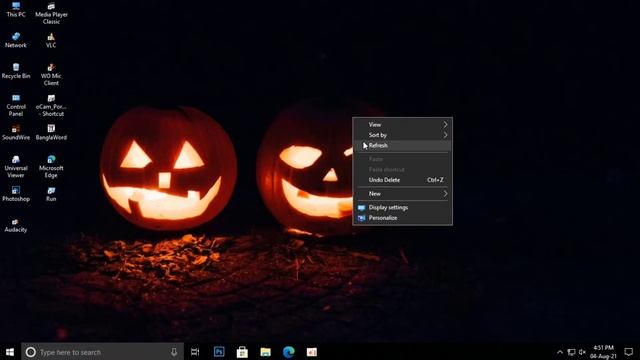
Task: Select Microsoft Edge desktop icon
Action: [51, 167]
